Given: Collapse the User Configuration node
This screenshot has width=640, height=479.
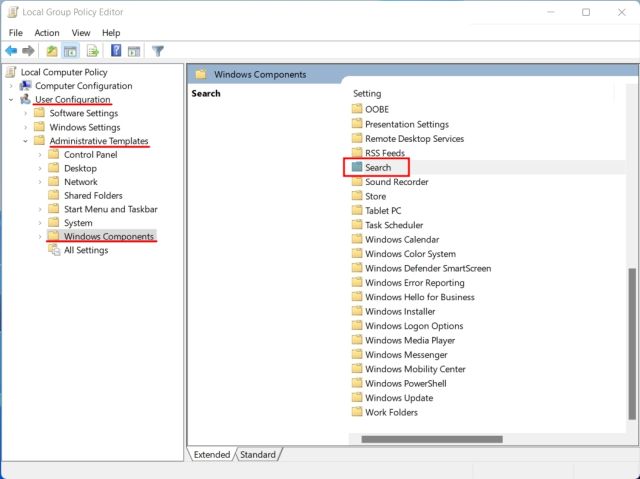Looking at the screenshot, I should coord(11,100).
